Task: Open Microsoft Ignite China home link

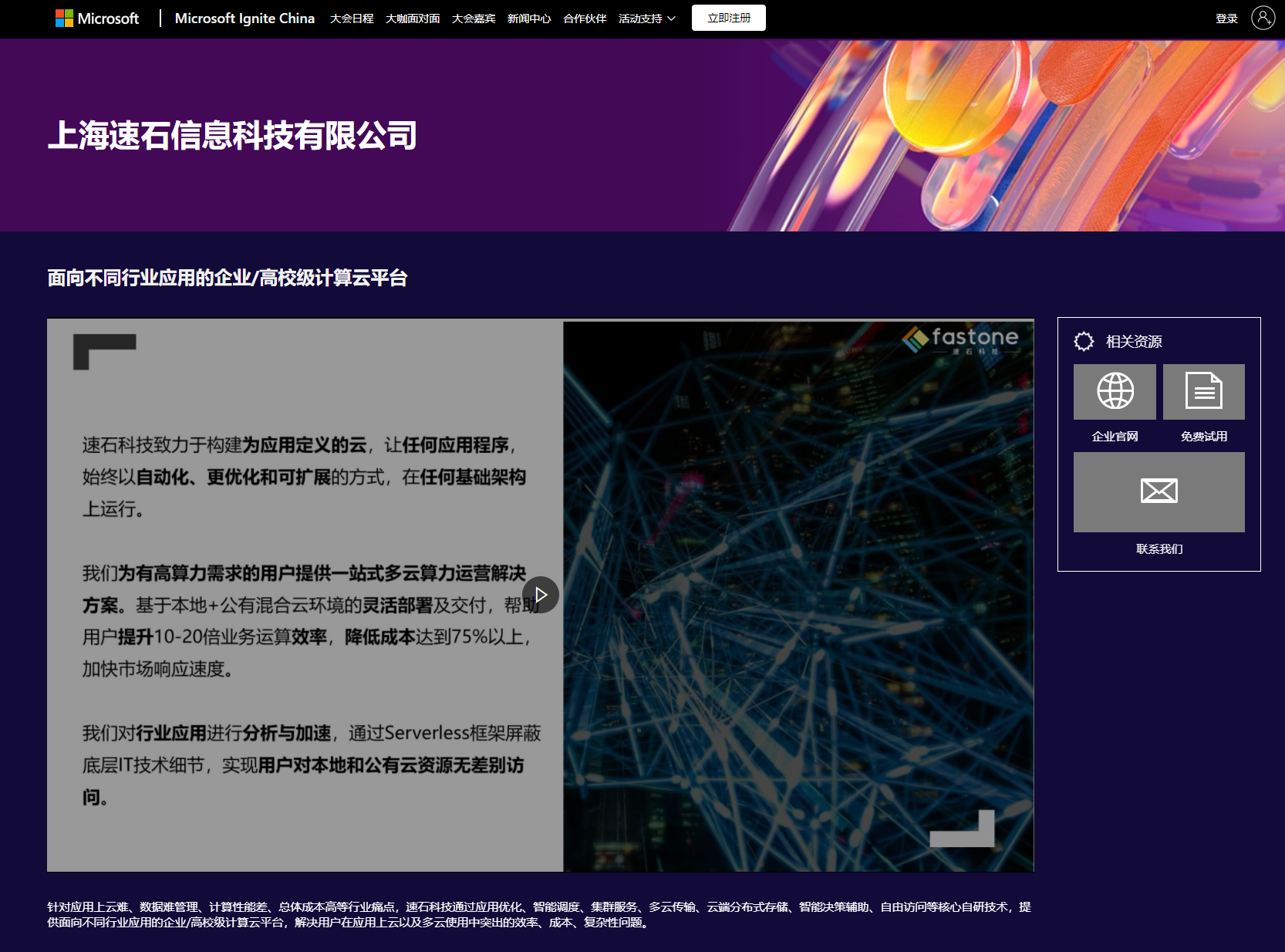Action: pos(245,19)
